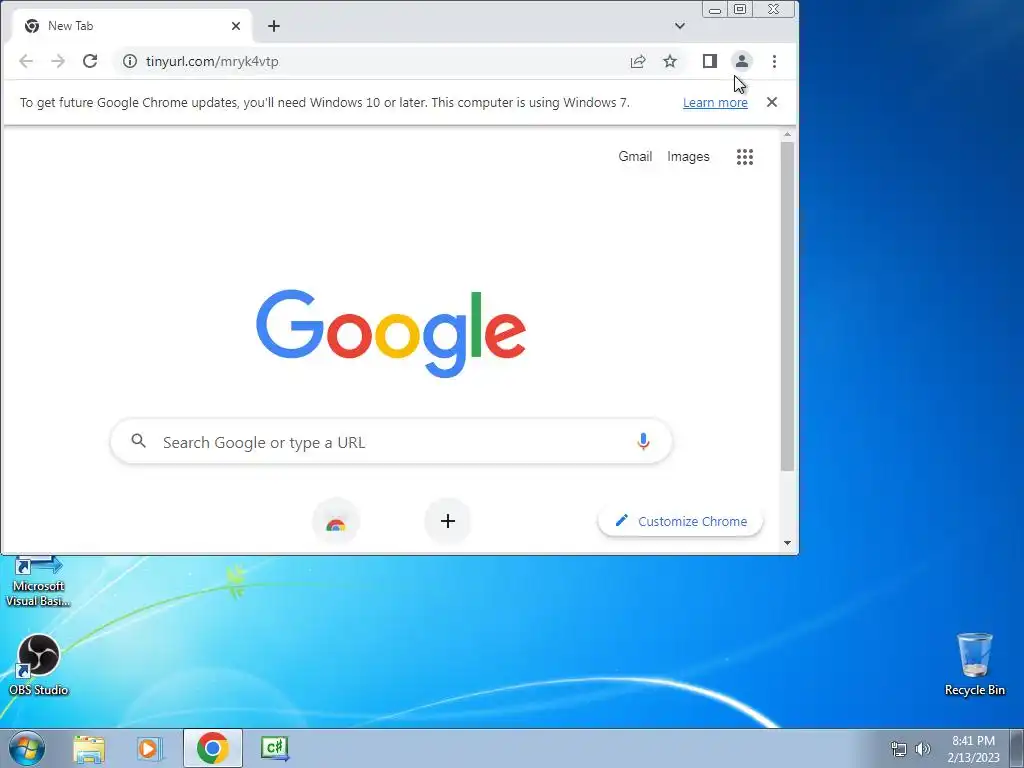The height and width of the screenshot is (768, 1024).
Task: Click the taskbar clock showing 8:41 PM
Action: [x=973, y=749]
